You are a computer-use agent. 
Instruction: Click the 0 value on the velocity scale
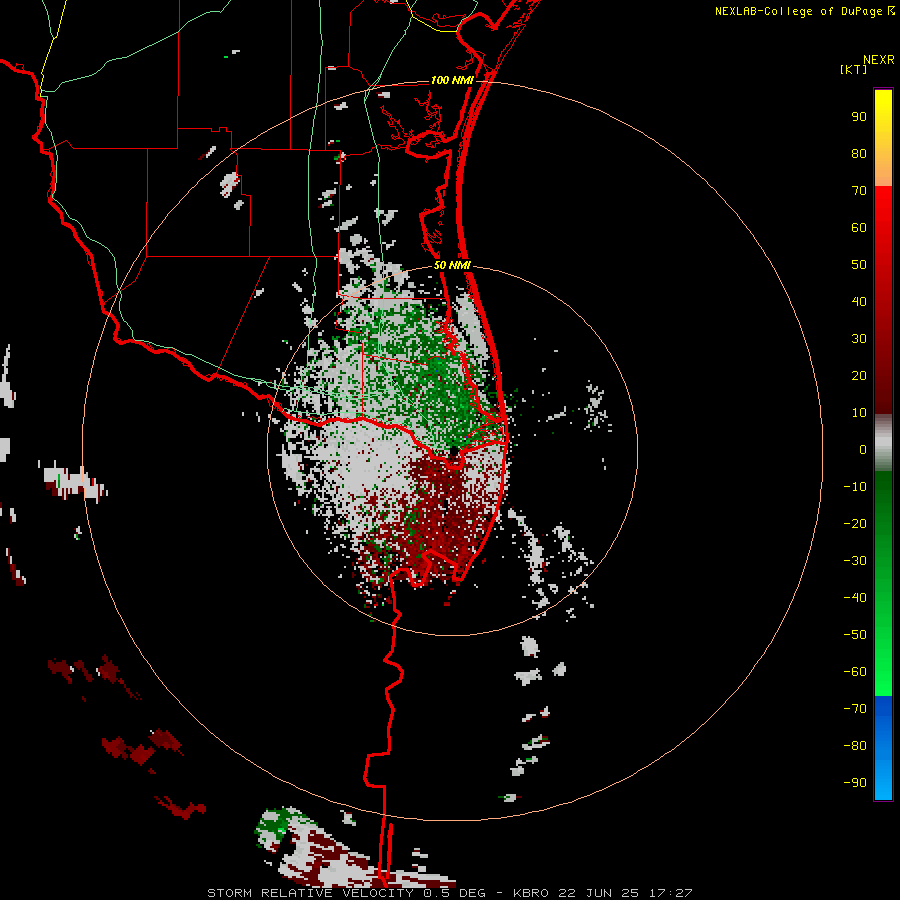[863, 450]
